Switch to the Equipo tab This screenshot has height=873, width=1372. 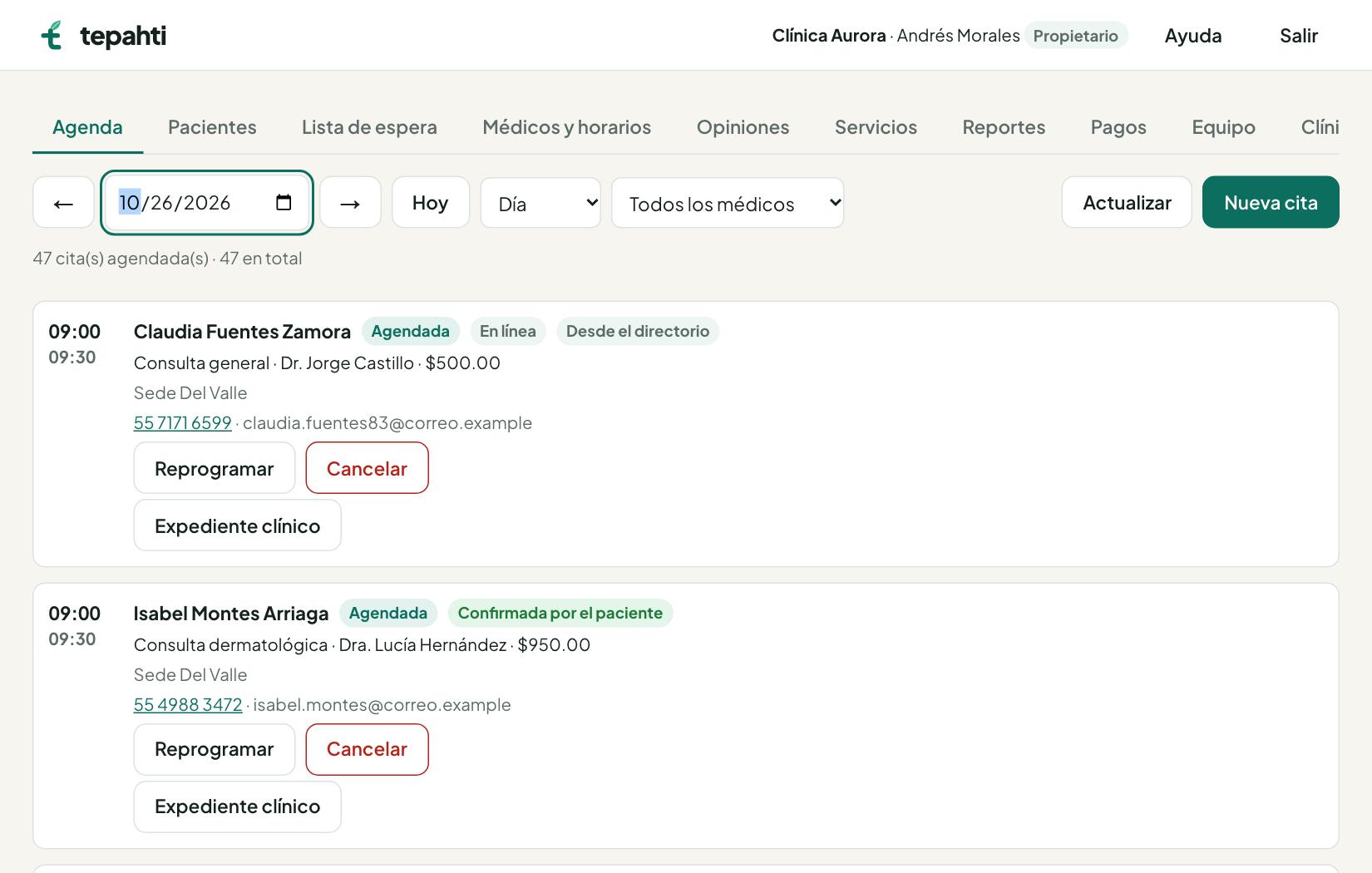[x=1223, y=127]
